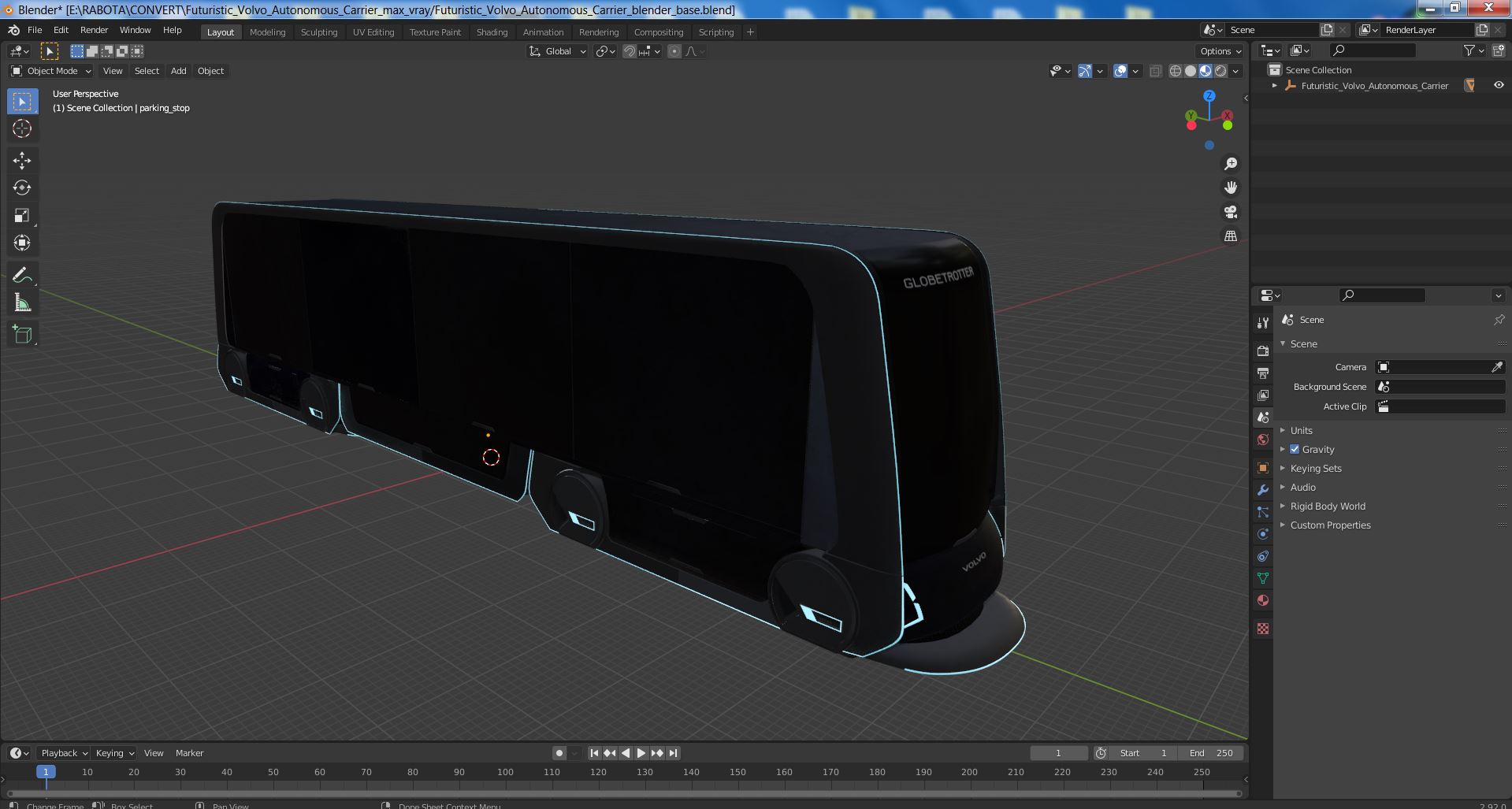The image size is (1512, 809).
Task: Toggle camera view icon
Action: (x=1230, y=212)
